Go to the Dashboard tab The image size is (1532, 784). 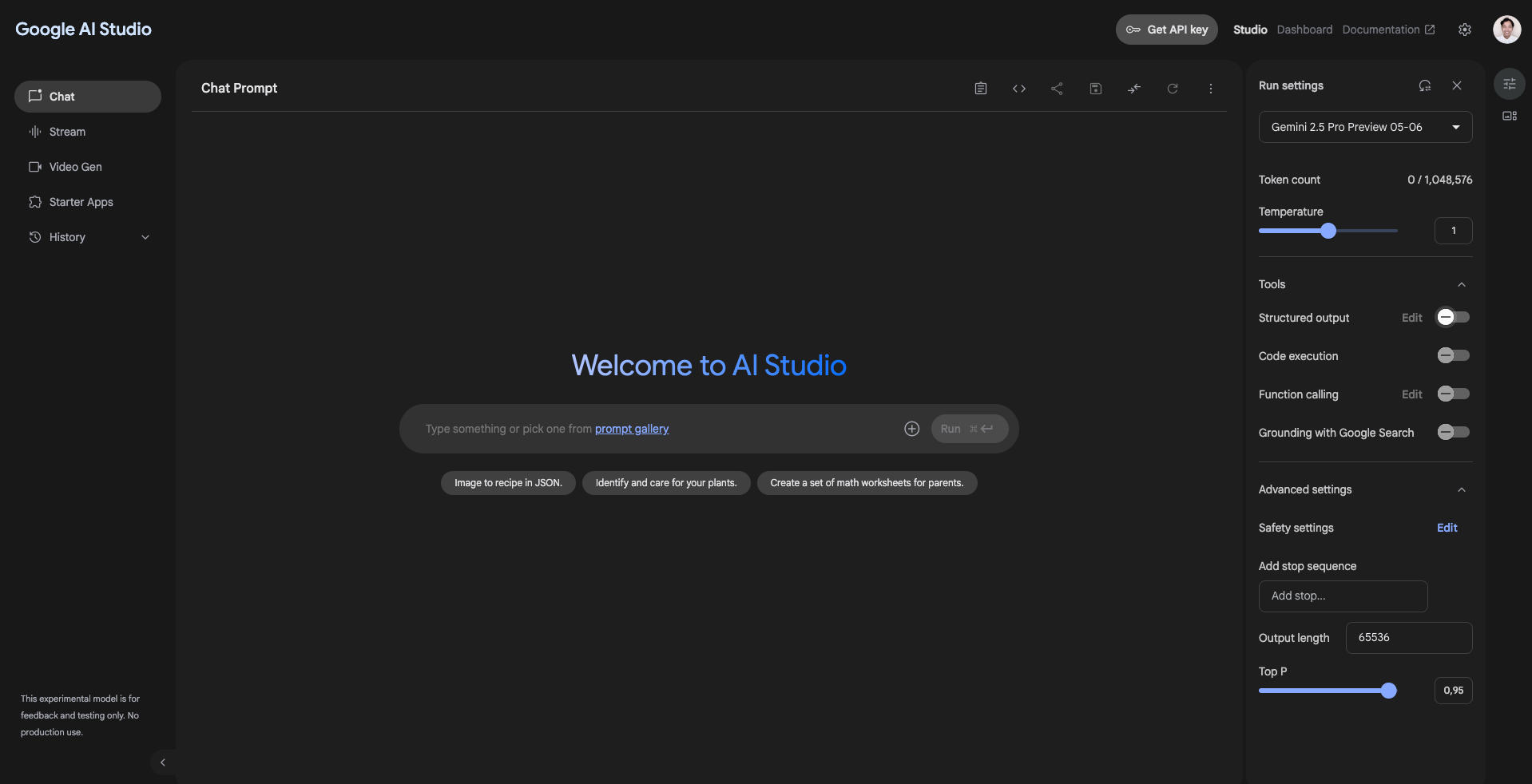1304,30
